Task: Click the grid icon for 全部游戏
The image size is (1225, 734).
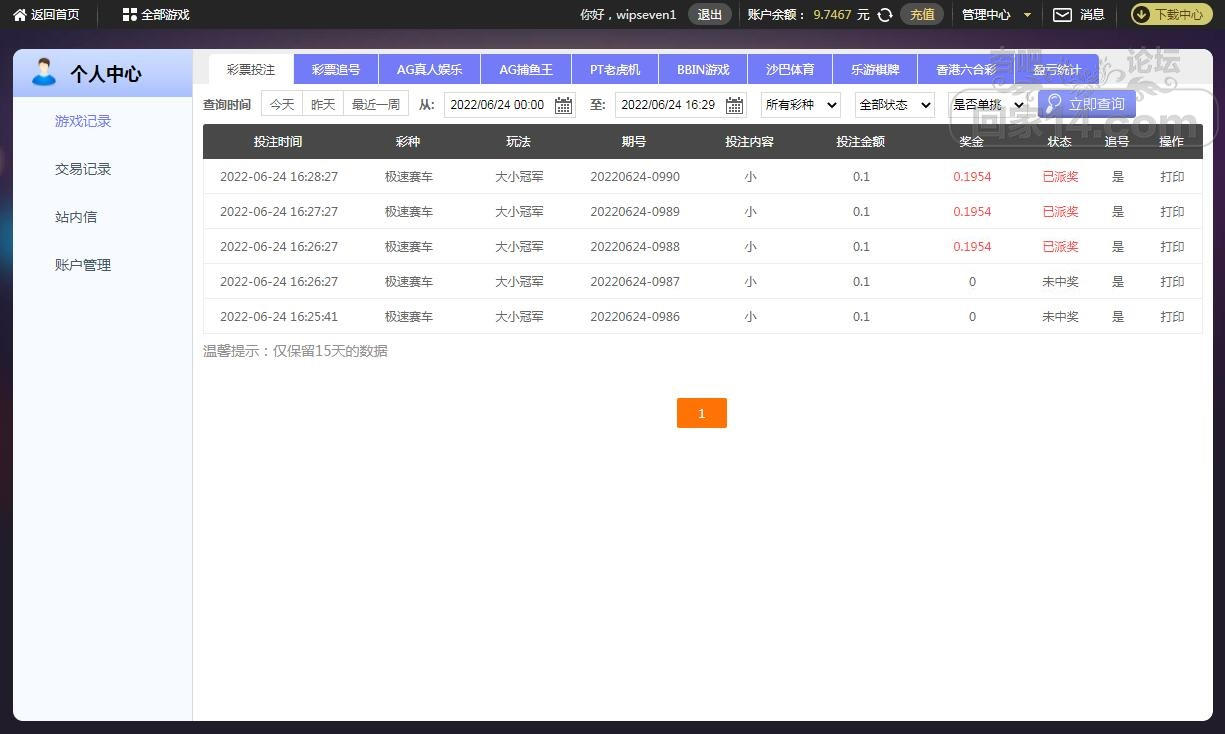Action: click(129, 15)
